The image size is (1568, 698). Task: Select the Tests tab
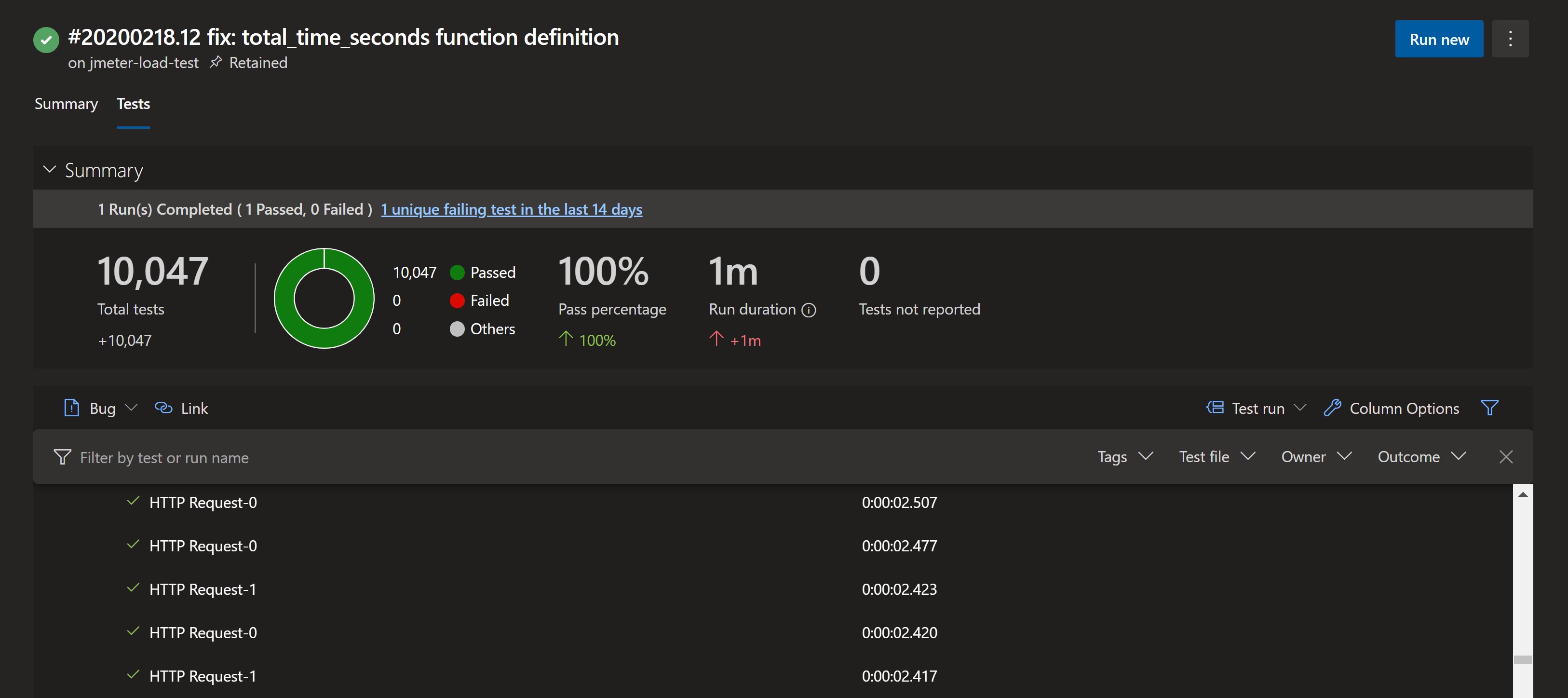(133, 104)
